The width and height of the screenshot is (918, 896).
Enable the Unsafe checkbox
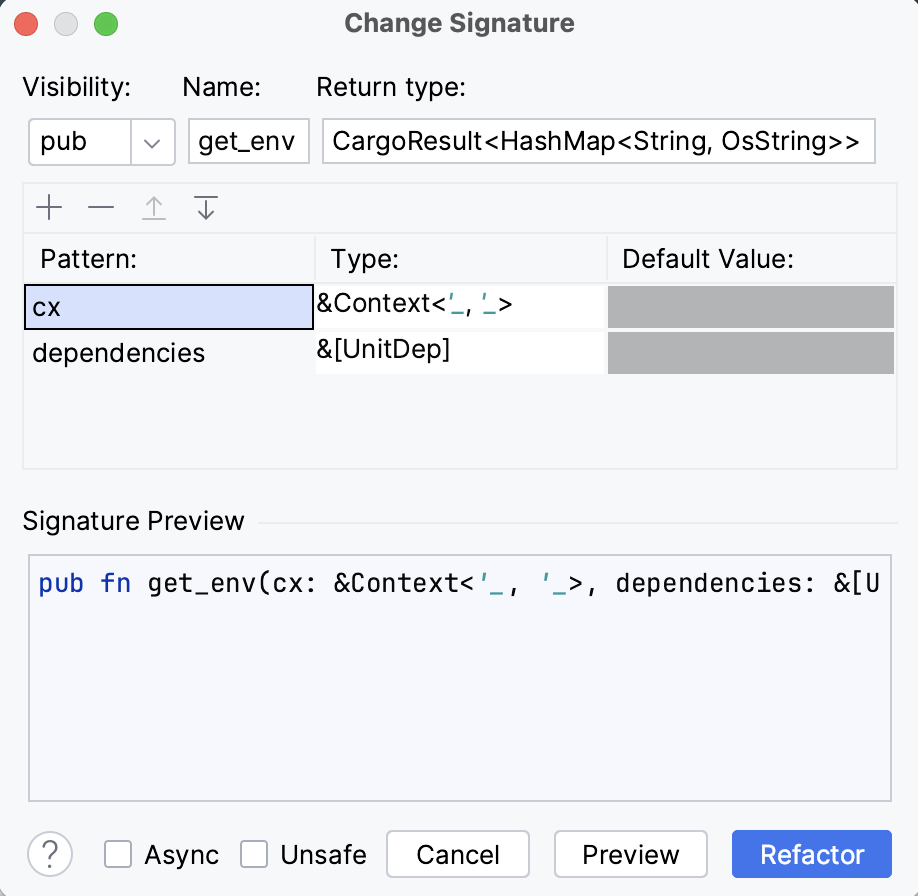click(255, 855)
